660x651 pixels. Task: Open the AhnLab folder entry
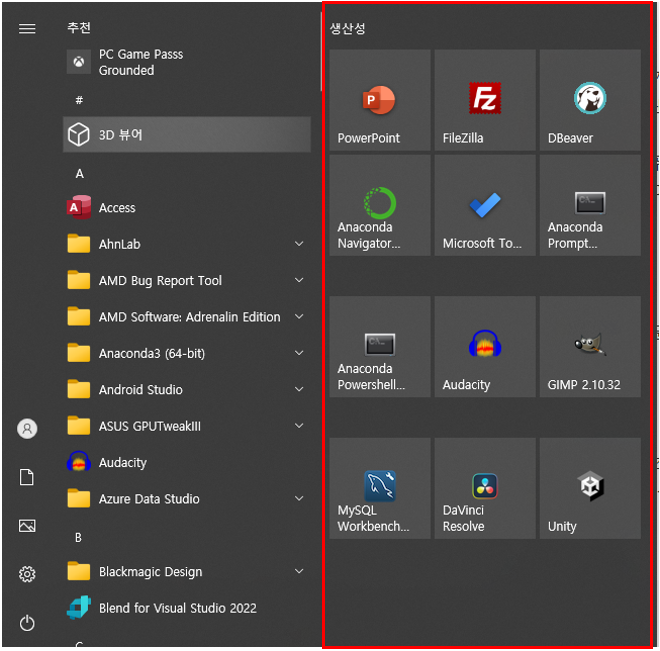click(187, 244)
